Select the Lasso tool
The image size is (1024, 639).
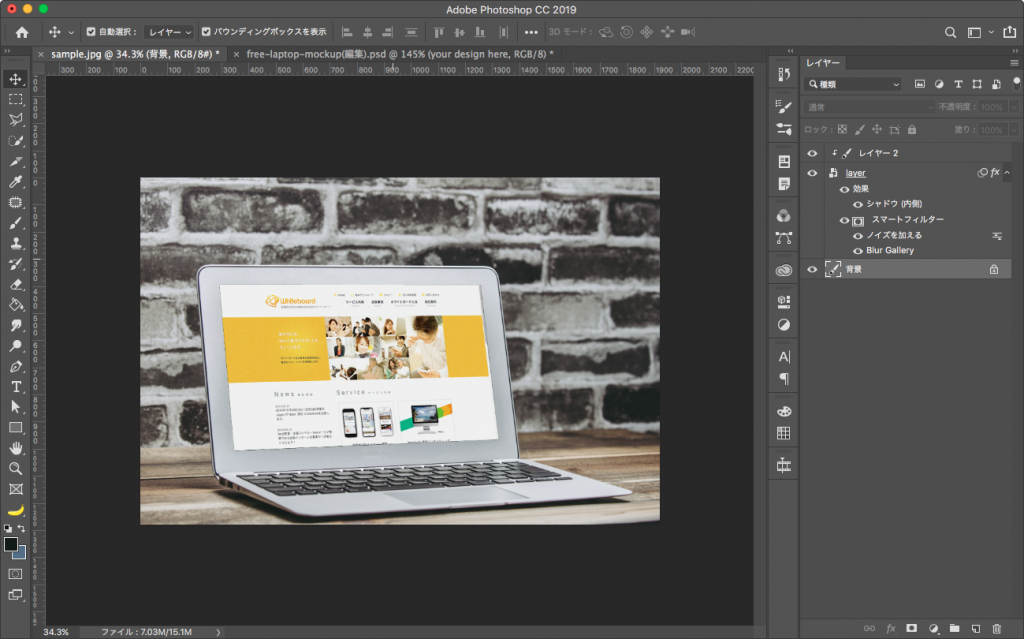[13, 119]
